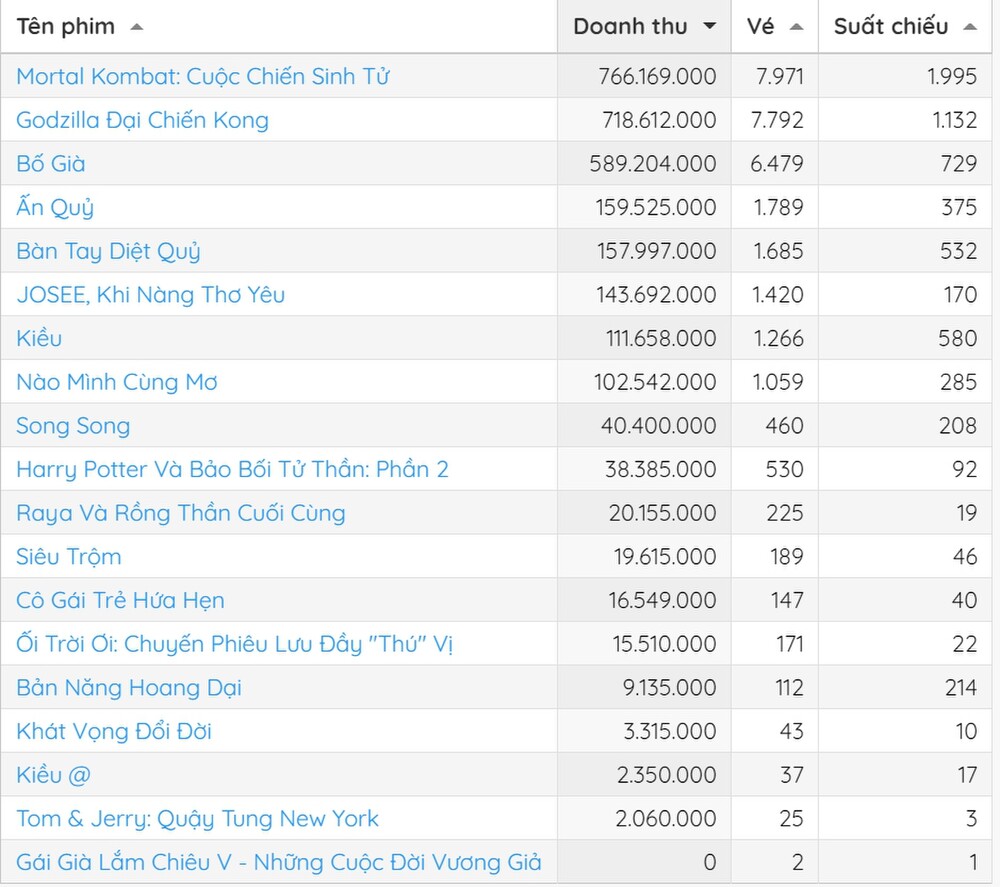Select Raya Và Rồng Thần Cuối Cùng link
Screen dimensions: 1000x887
(180, 513)
